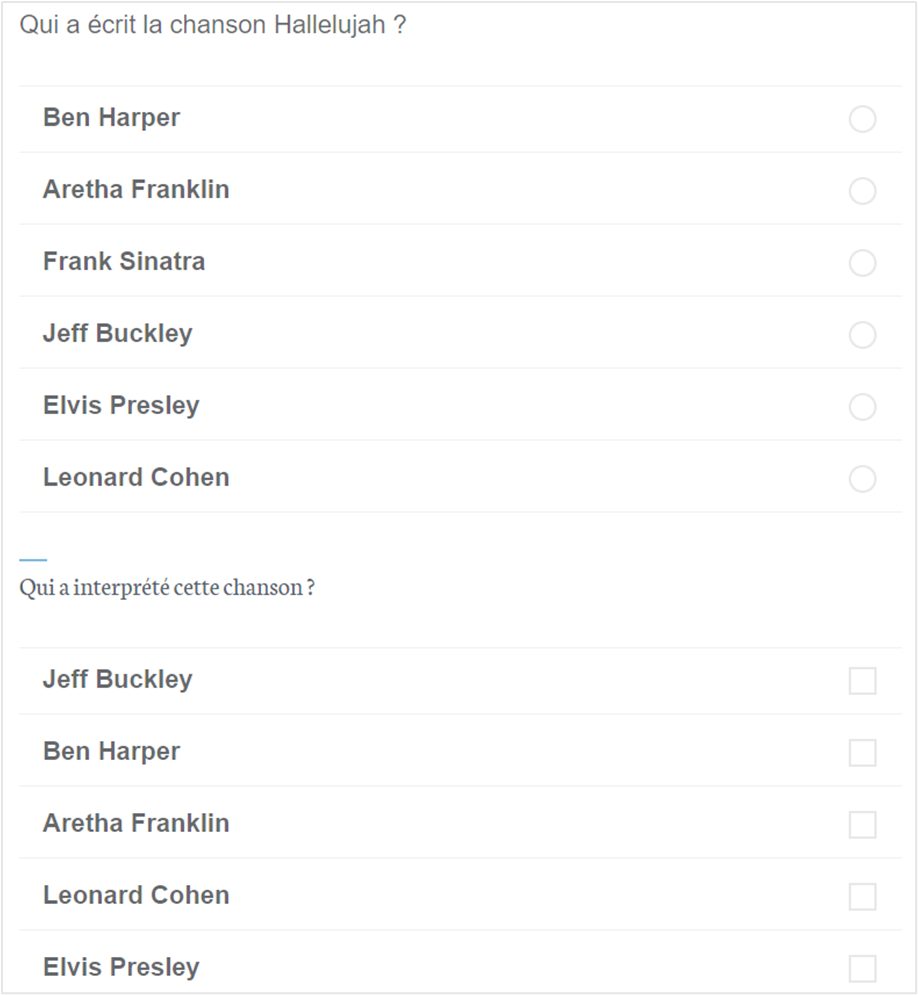Image resolution: width=918 pixels, height=995 pixels.
Task: Click the Ben Harper label under performers
Action: (111, 752)
